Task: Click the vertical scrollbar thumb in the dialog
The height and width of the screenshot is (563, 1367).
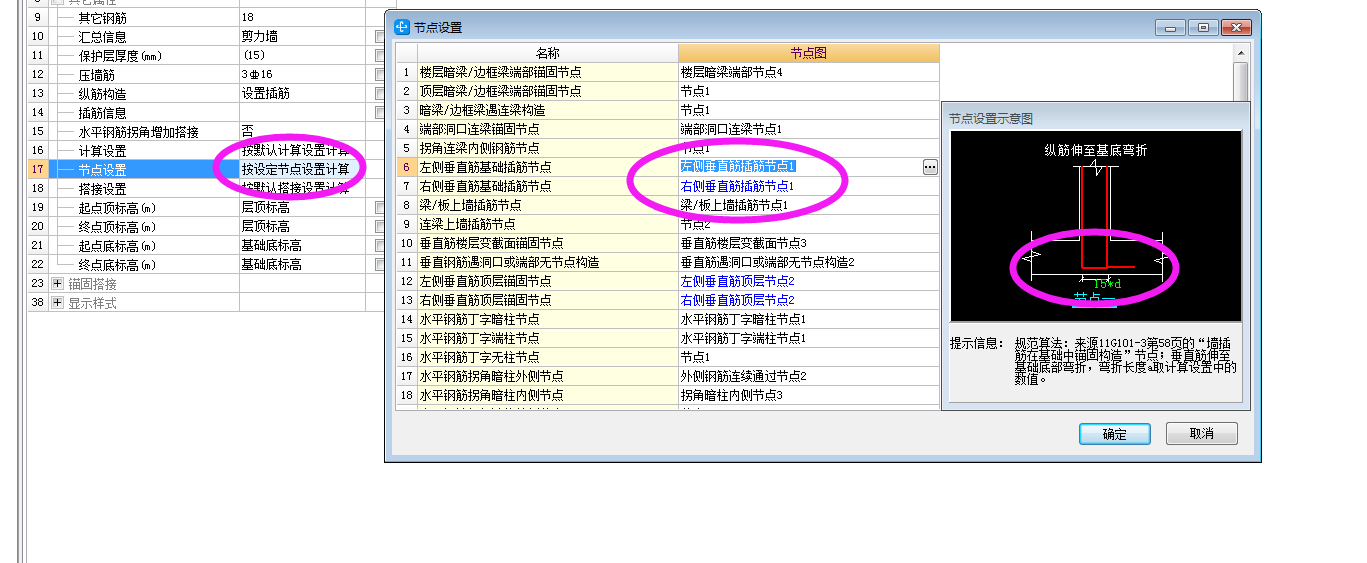Action: click(1240, 82)
